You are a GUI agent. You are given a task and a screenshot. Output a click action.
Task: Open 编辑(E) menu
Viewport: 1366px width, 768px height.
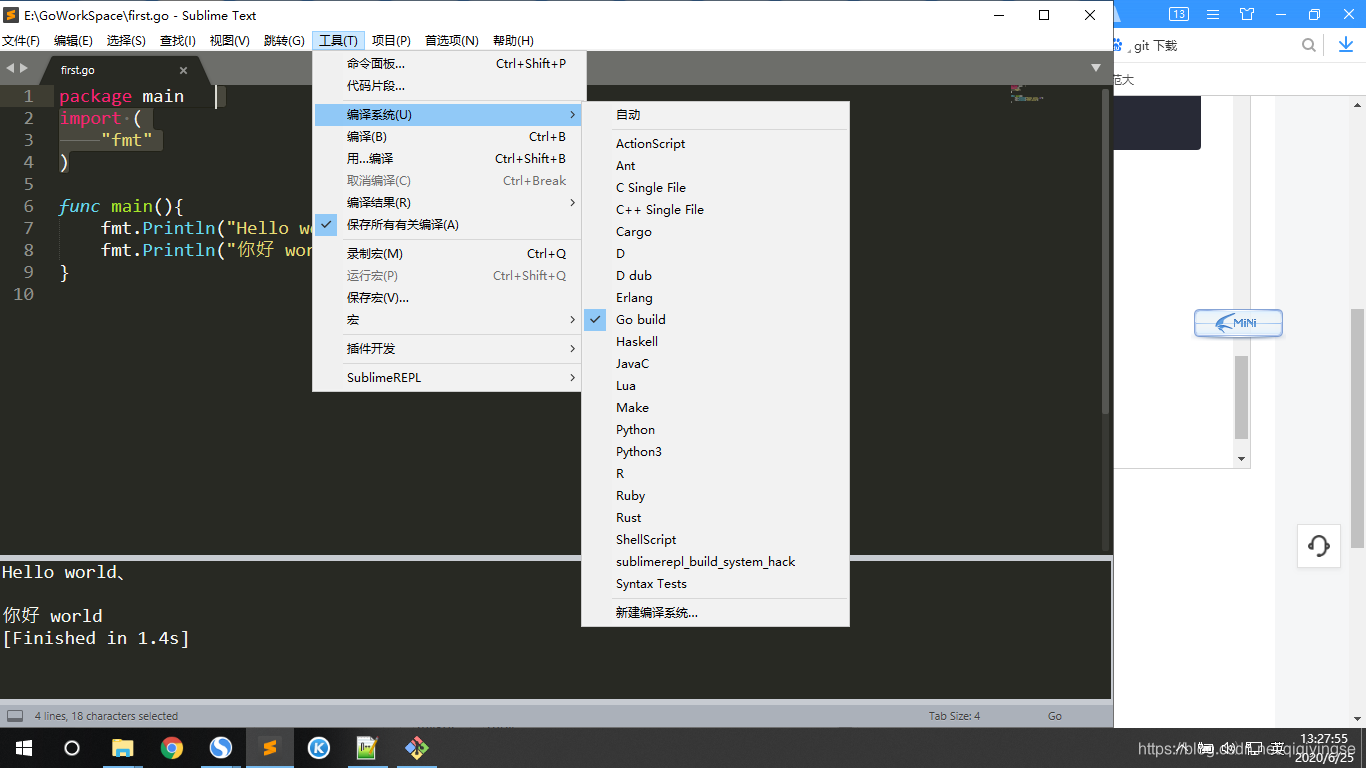point(73,41)
